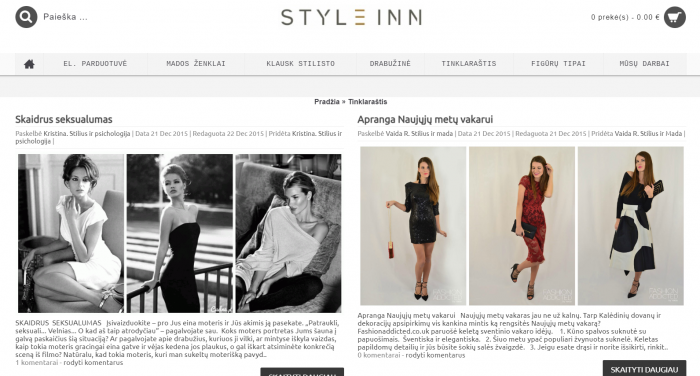Select Klausk Stilisto menu item
Viewport: 700px width, 376px height.
(x=300, y=64)
